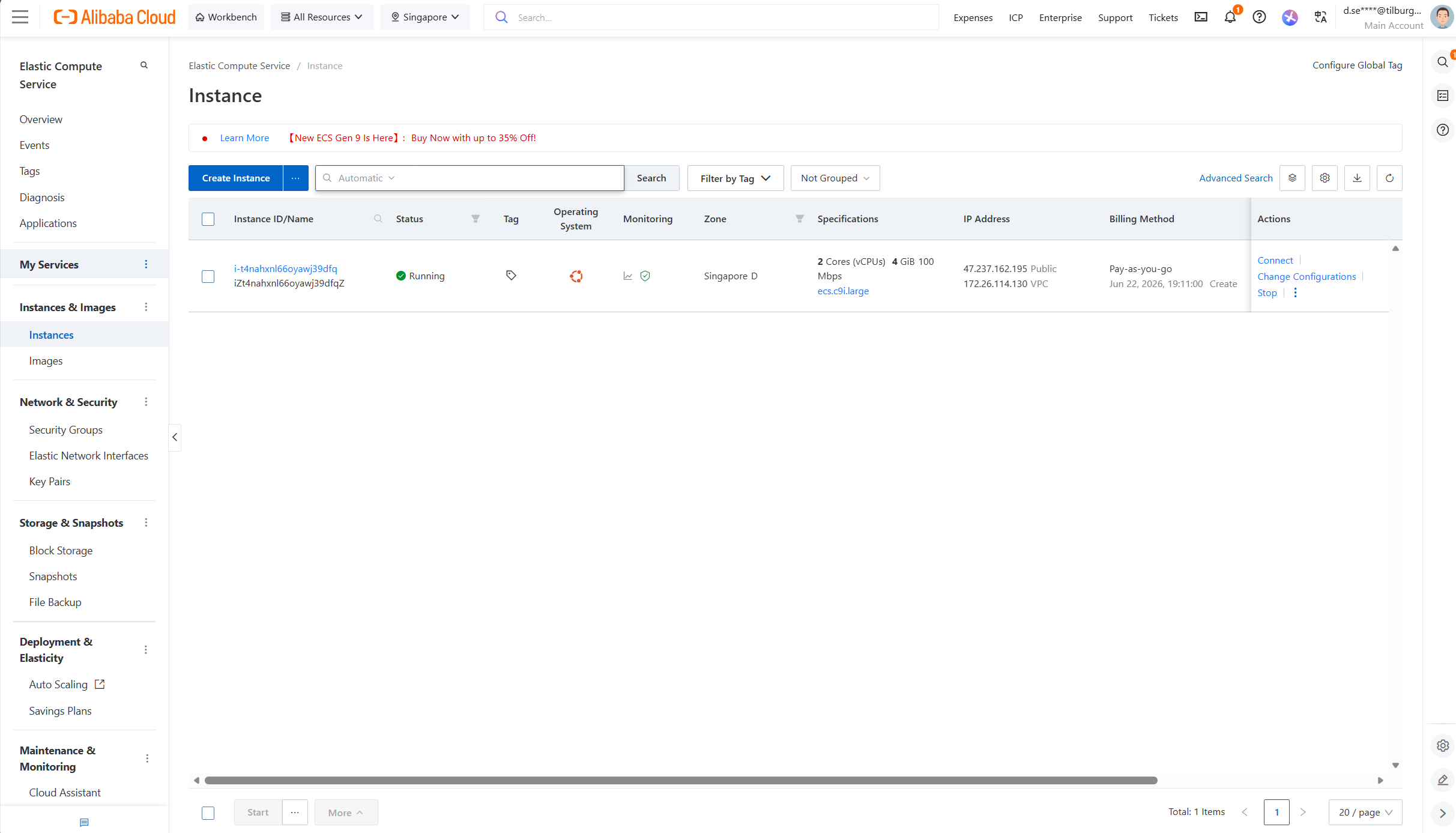
Task: Open the notifications bell
Action: coord(1230,17)
